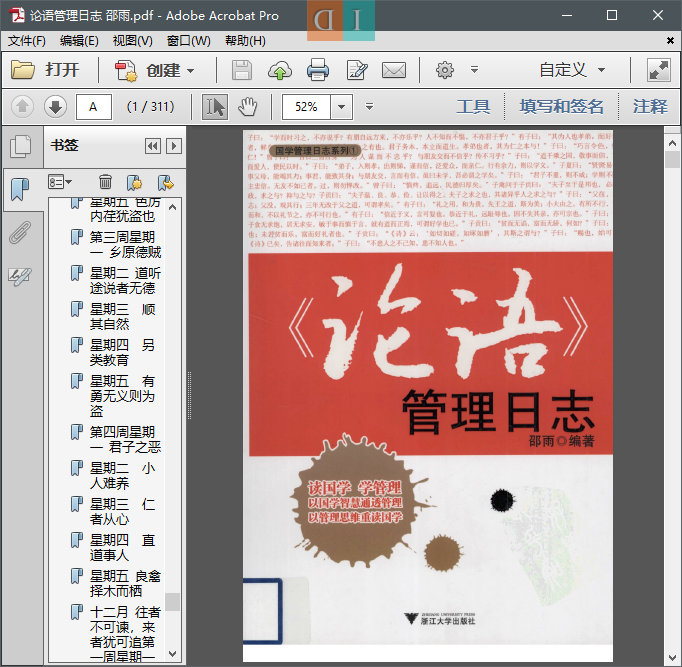Upload the file with the cloud arrow icon
Viewport: 682px width, 667px height.
click(279, 70)
